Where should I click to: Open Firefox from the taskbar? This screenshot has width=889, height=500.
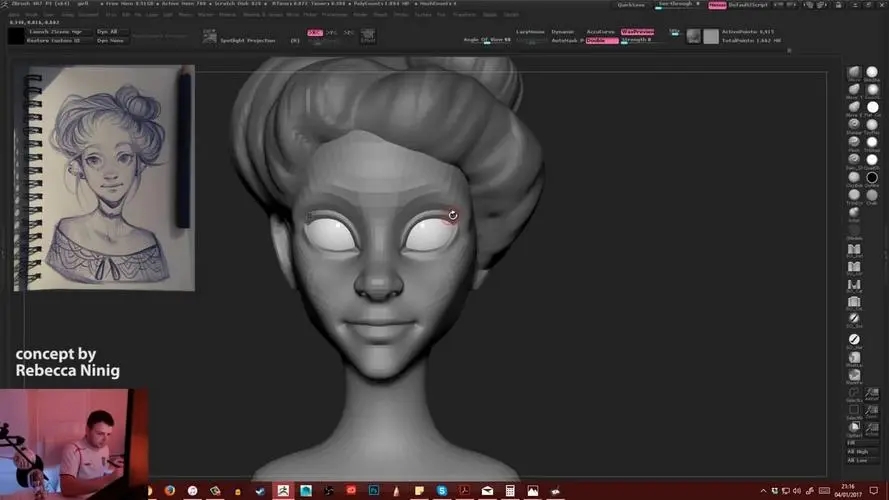point(170,490)
